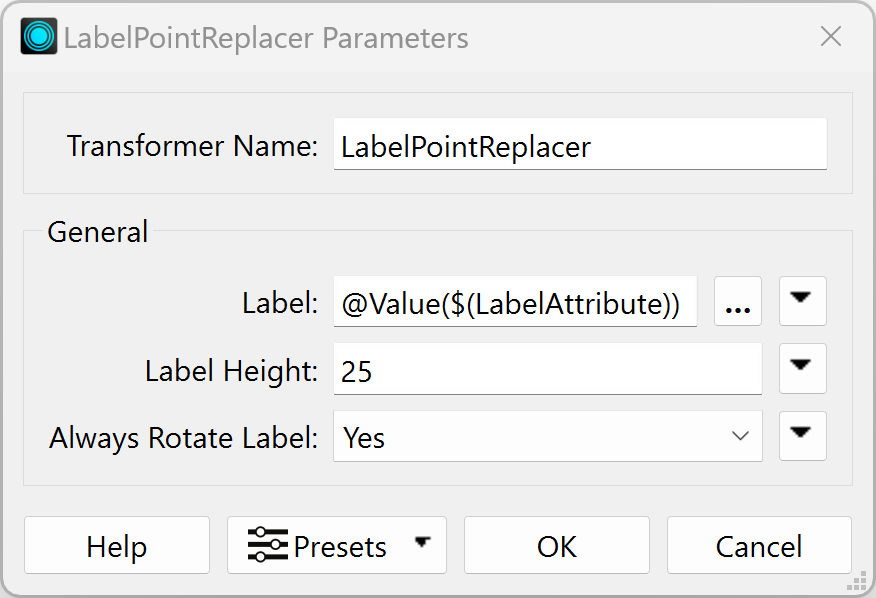
Task: Click the General section header
Action: pos(97,231)
